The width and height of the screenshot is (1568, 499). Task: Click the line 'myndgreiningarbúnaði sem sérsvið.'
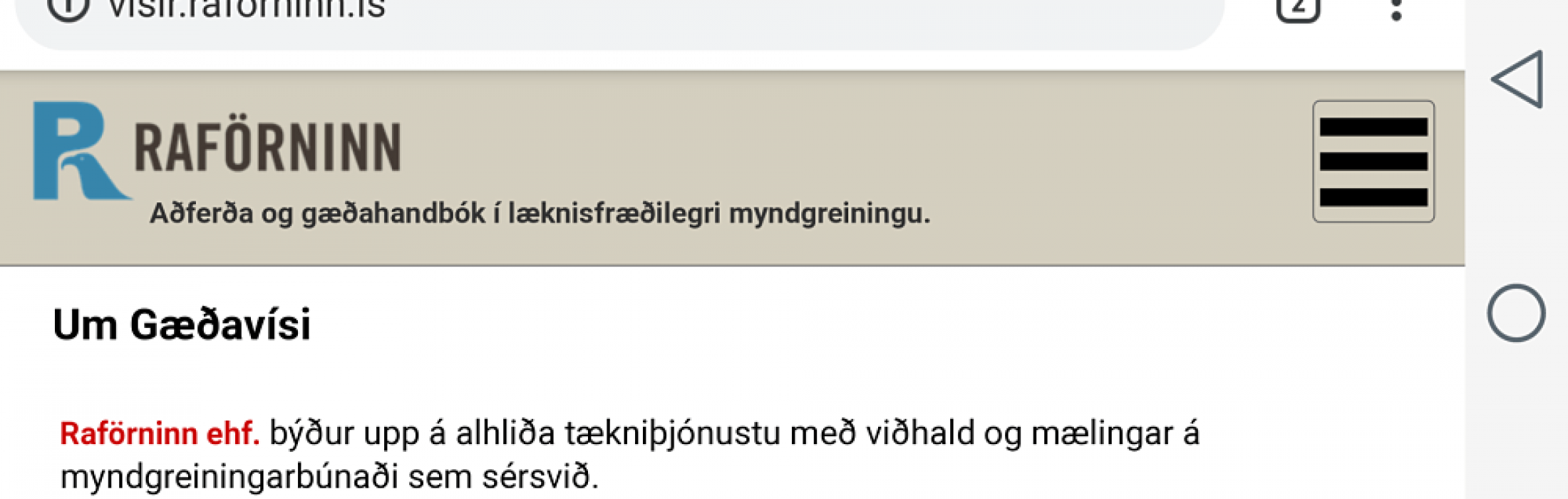point(329,476)
